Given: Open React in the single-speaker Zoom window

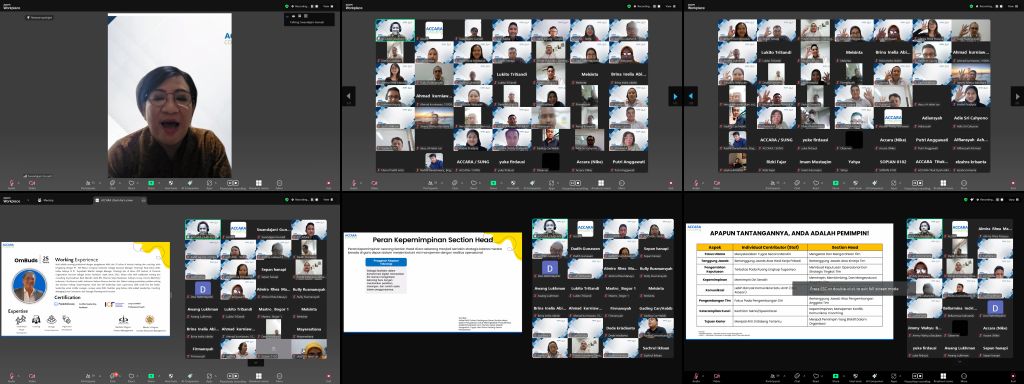Looking at the screenshot, I should click(131, 184).
